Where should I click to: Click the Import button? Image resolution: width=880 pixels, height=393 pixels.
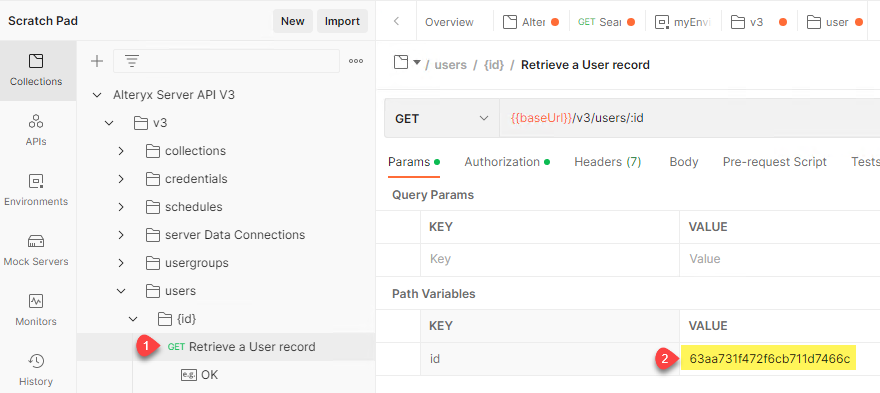coord(342,21)
